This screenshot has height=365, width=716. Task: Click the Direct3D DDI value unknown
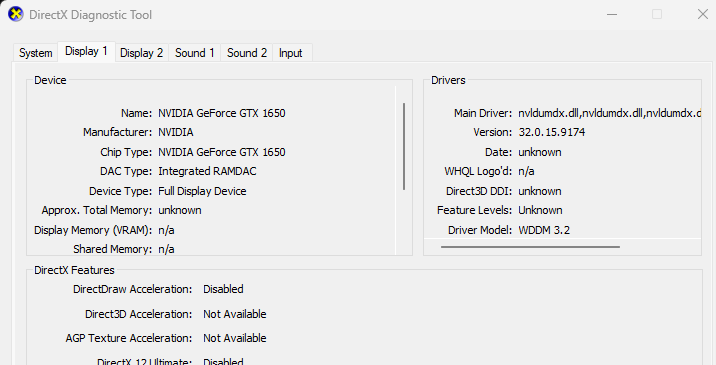click(540, 191)
